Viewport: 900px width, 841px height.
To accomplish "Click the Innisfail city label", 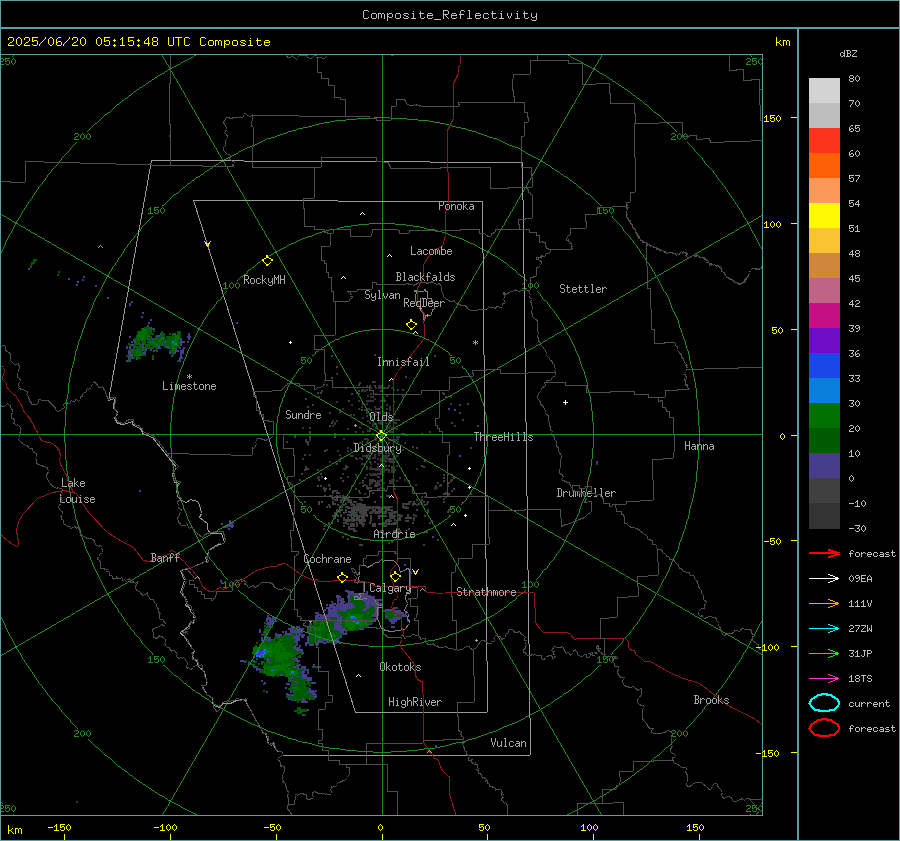I will tap(403, 362).
